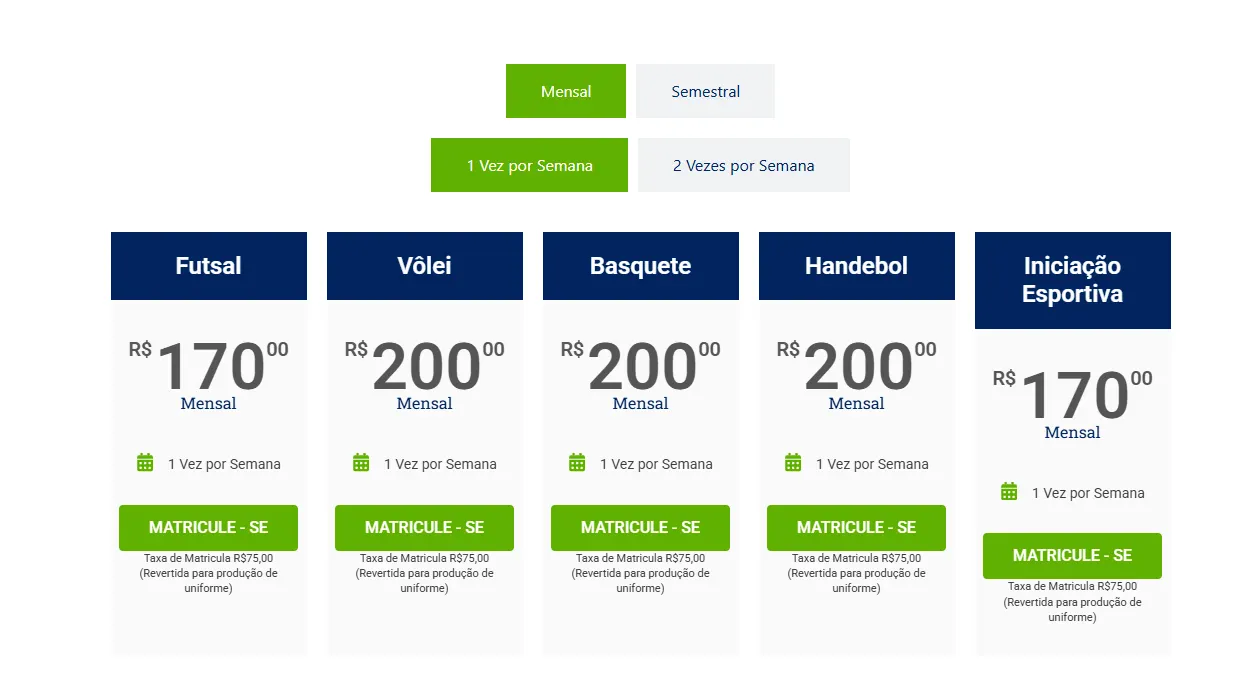Click Matricule-se under the Vôlei plan
This screenshot has width=1244, height=678.
click(424, 527)
